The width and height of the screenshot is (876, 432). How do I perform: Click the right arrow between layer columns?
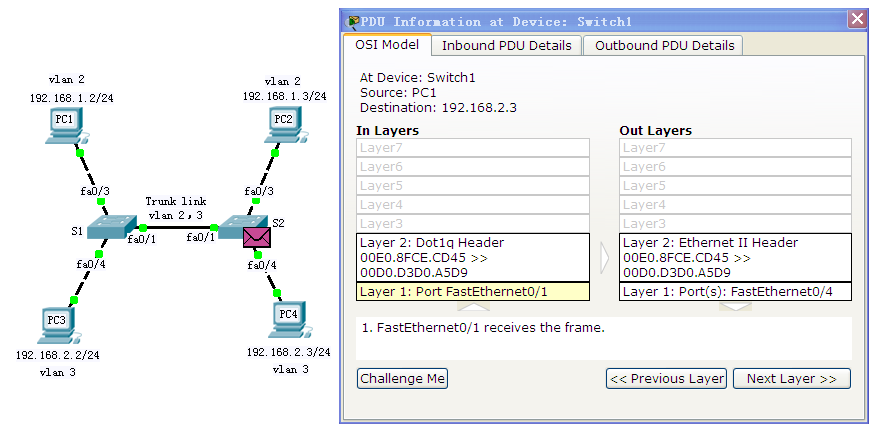tap(604, 258)
